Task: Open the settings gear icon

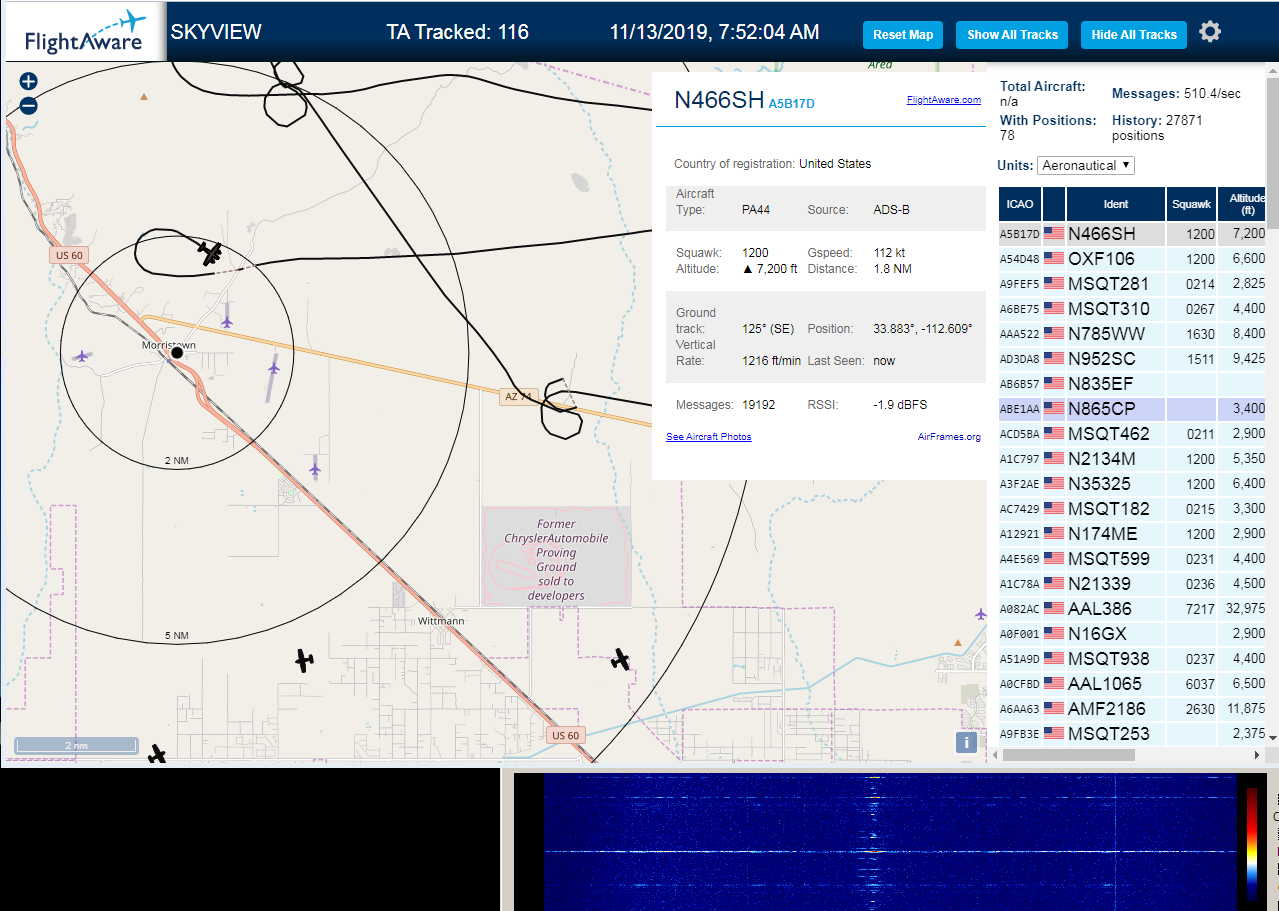Action: tap(1210, 32)
